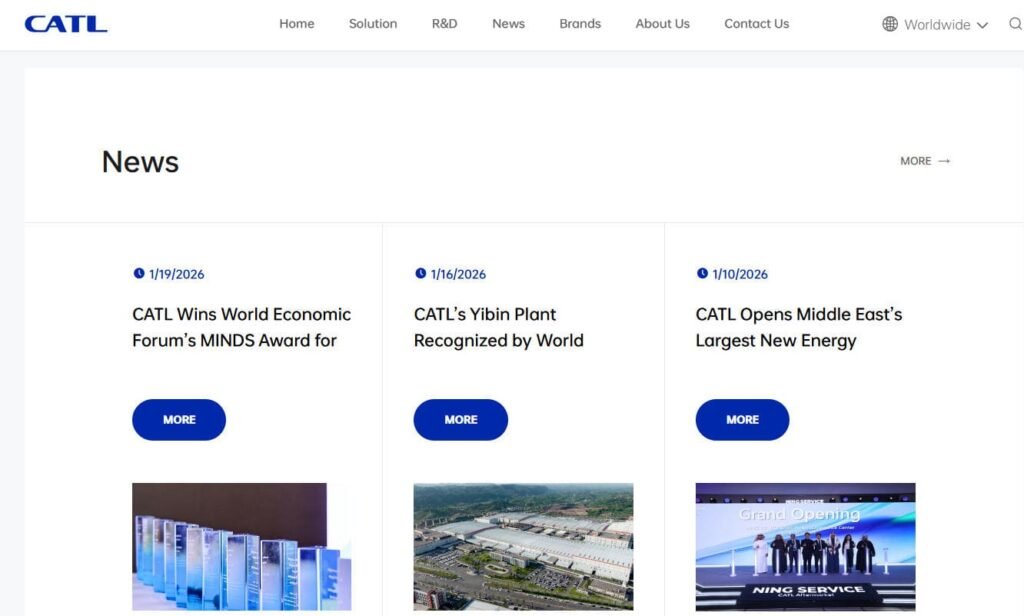Click clock icon beside 1/16/2026 date
1024x616 pixels.
(421, 274)
